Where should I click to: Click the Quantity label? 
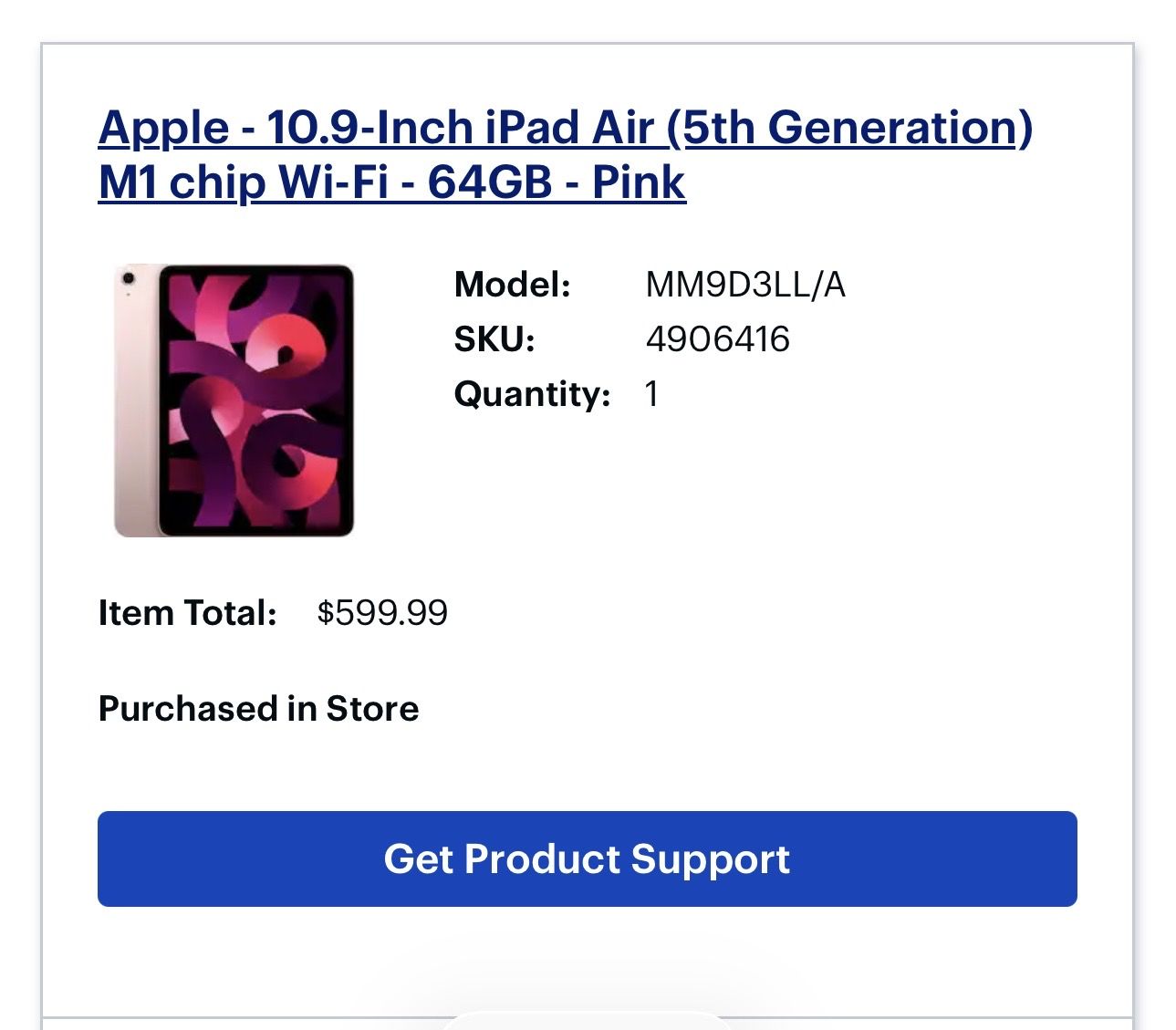coord(532,394)
